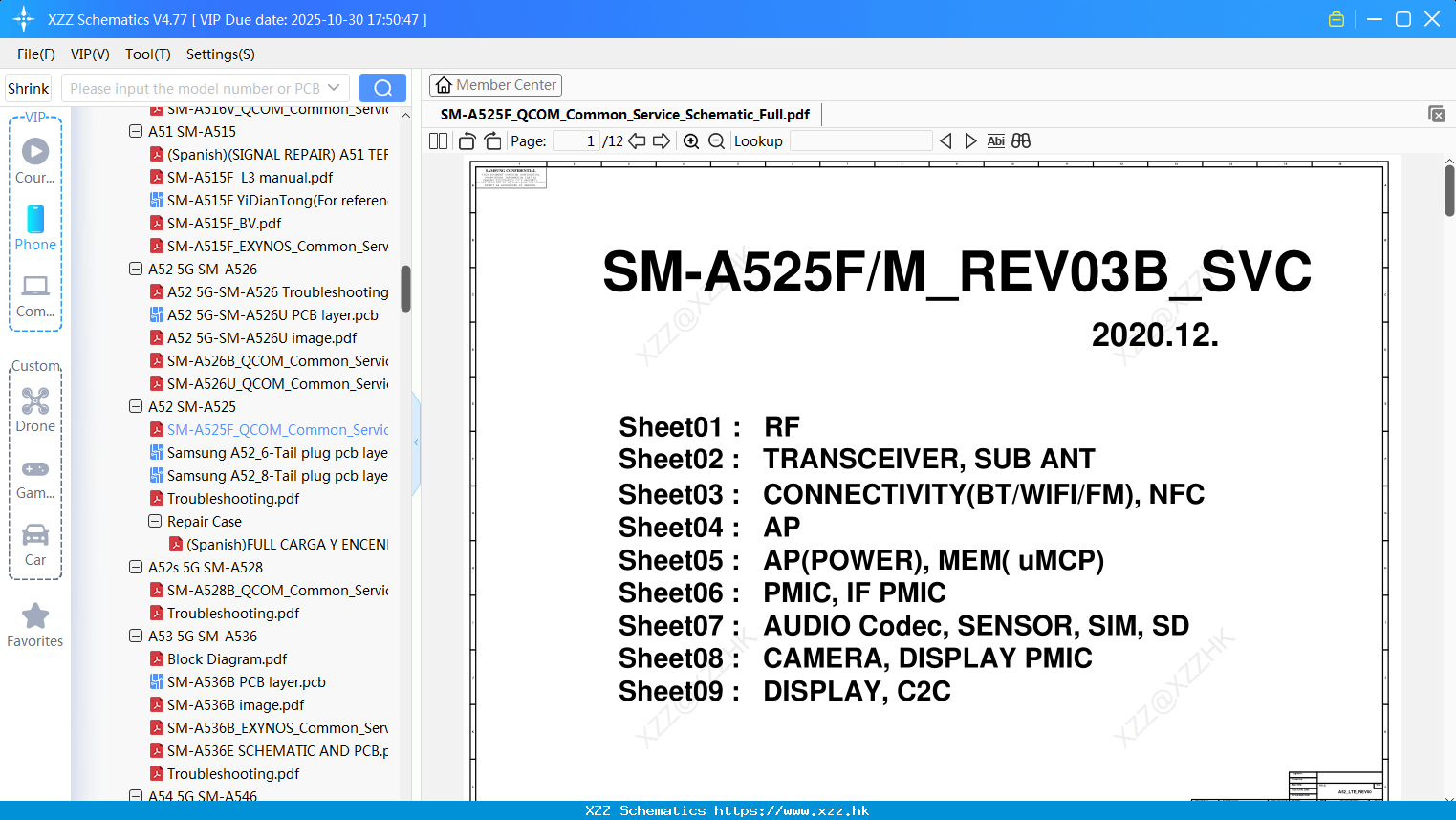The width and height of the screenshot is (1456, 820).
Task: Click the yellow briefcase icon in title bar
Action: 1336,19
